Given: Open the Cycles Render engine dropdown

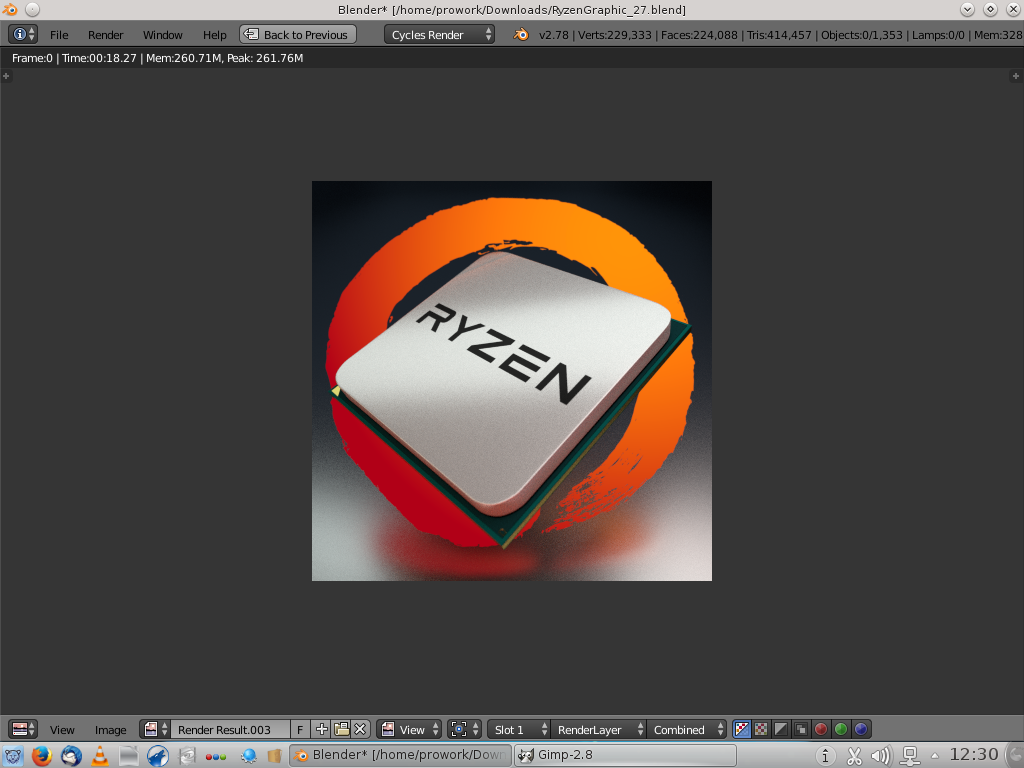Looking at the screenshot, I should pyautogui.click(x=439, y=35).
